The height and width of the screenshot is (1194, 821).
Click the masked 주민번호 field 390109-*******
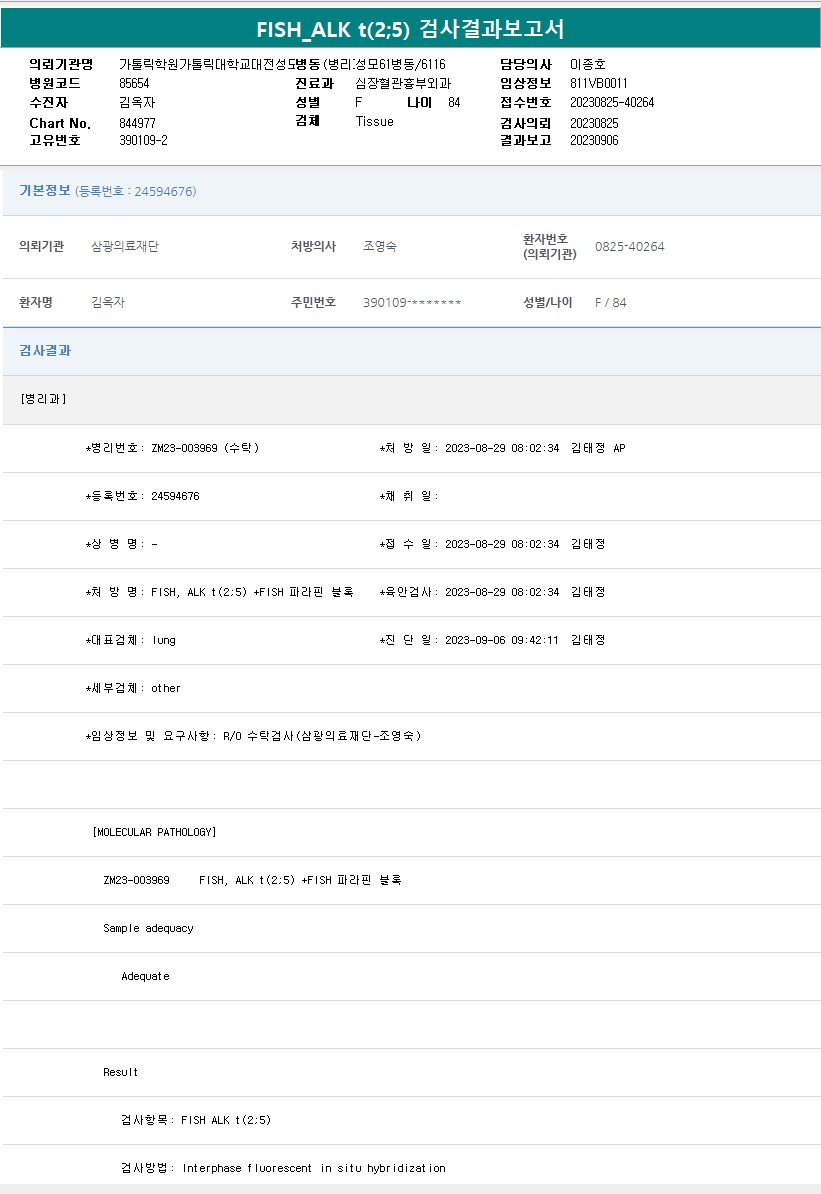412,302
